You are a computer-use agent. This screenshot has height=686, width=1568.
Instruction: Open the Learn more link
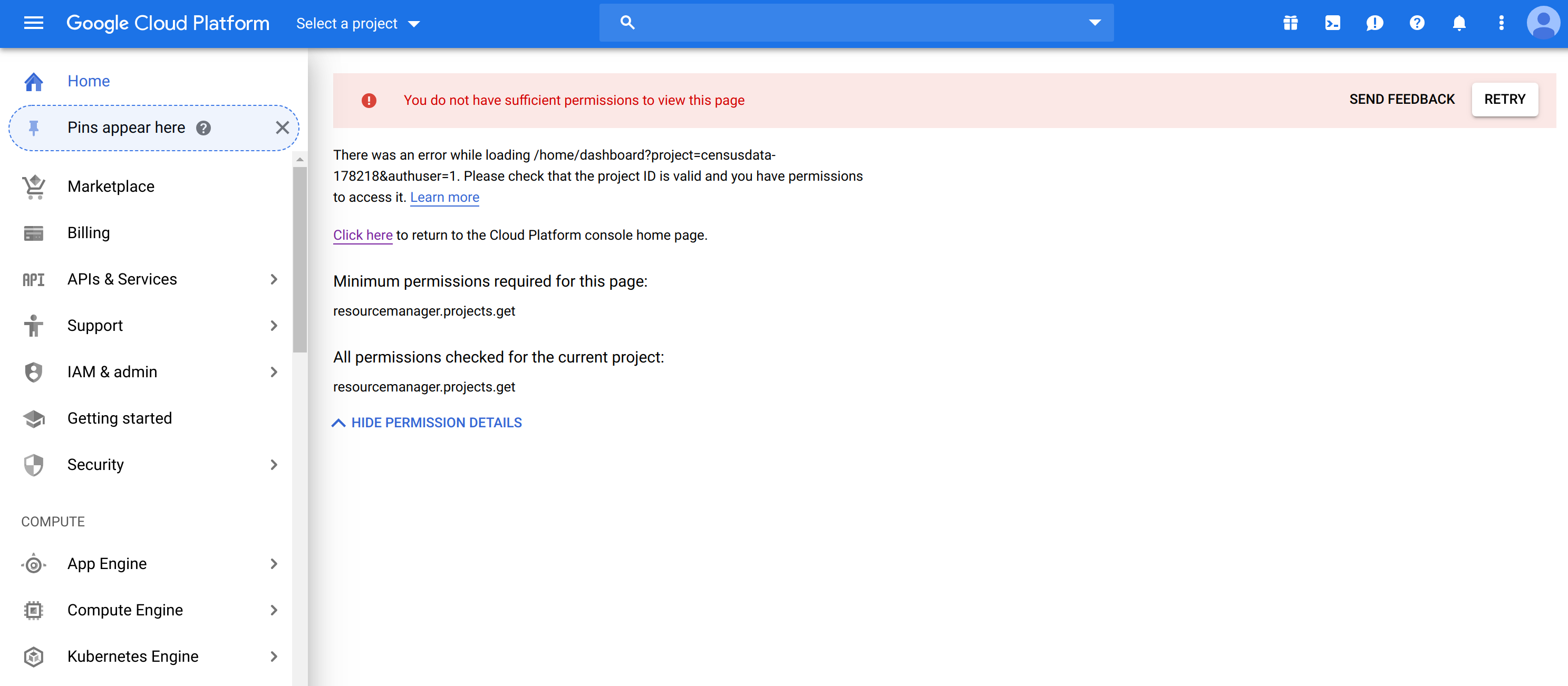[444, 197]
